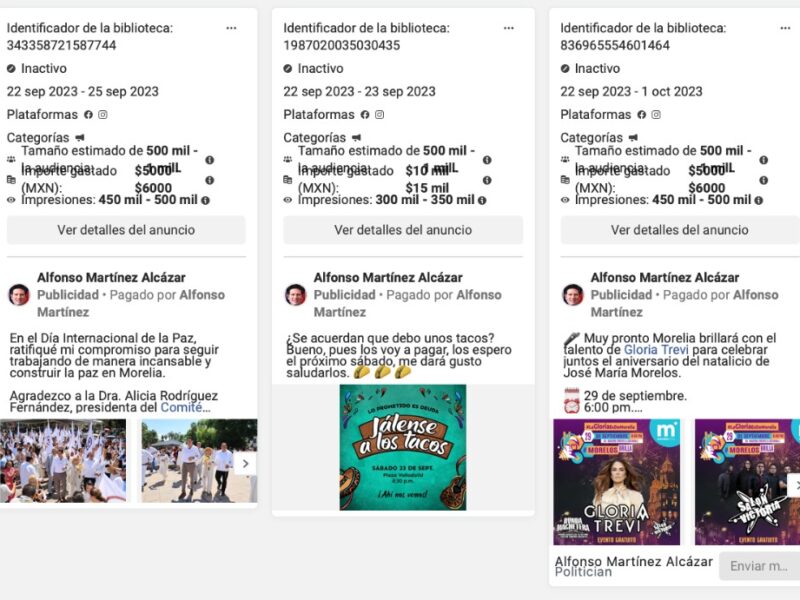
Task: Show audience size info in first ad card
Action: point(209,160)
